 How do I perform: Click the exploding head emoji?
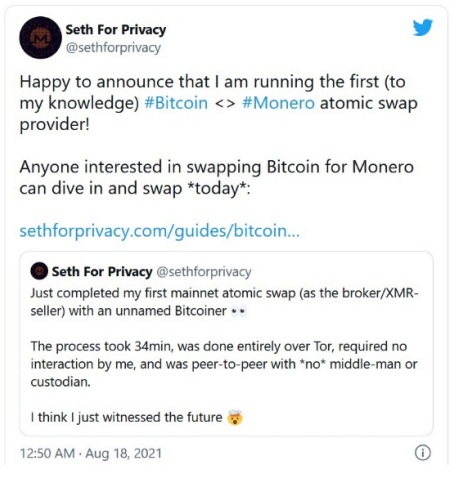(x=235, y=417)
